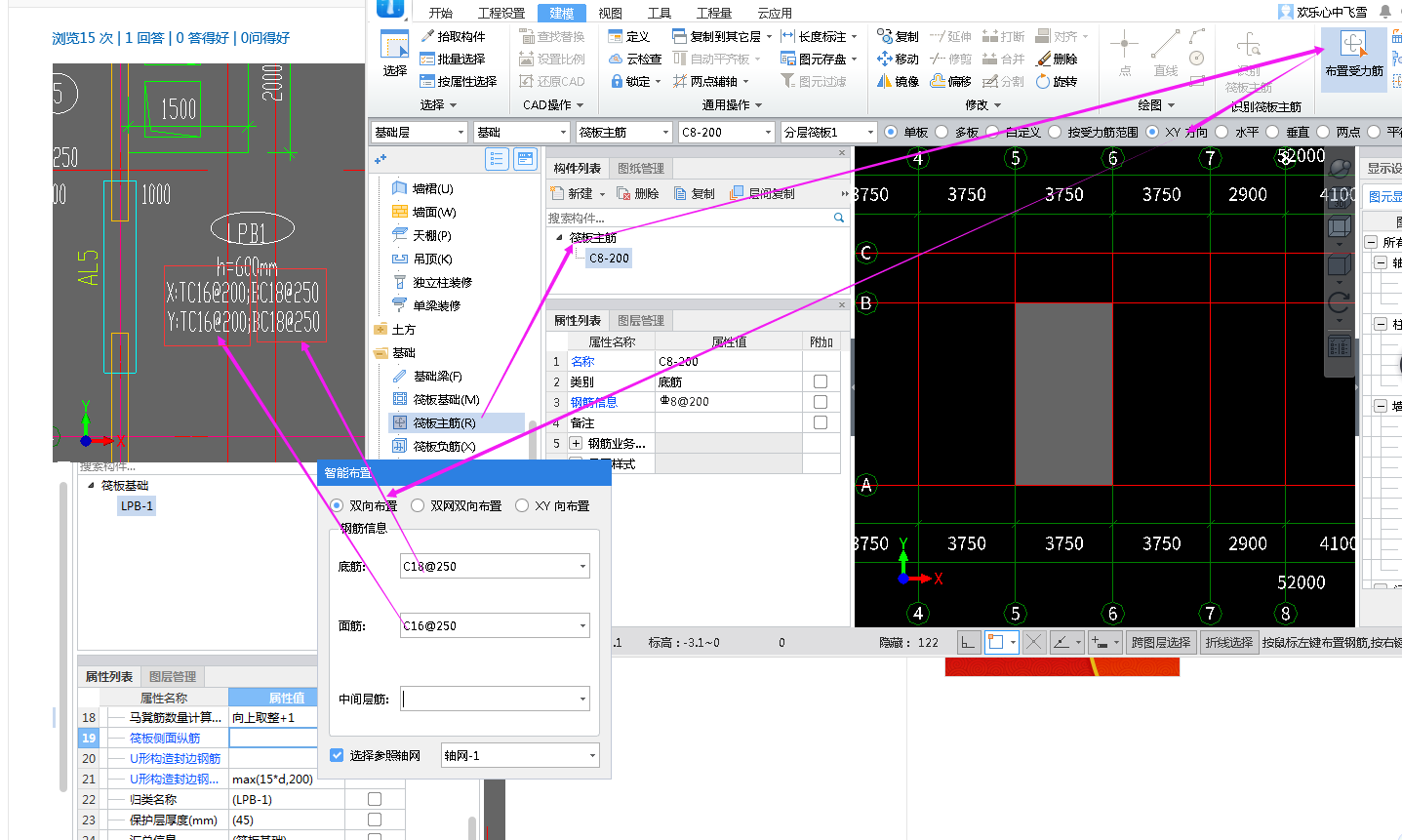The width and height of the screenshot is (1402, 840).
Task: Select the 按受力筋范围 radio button
Action: point(1055,132)
